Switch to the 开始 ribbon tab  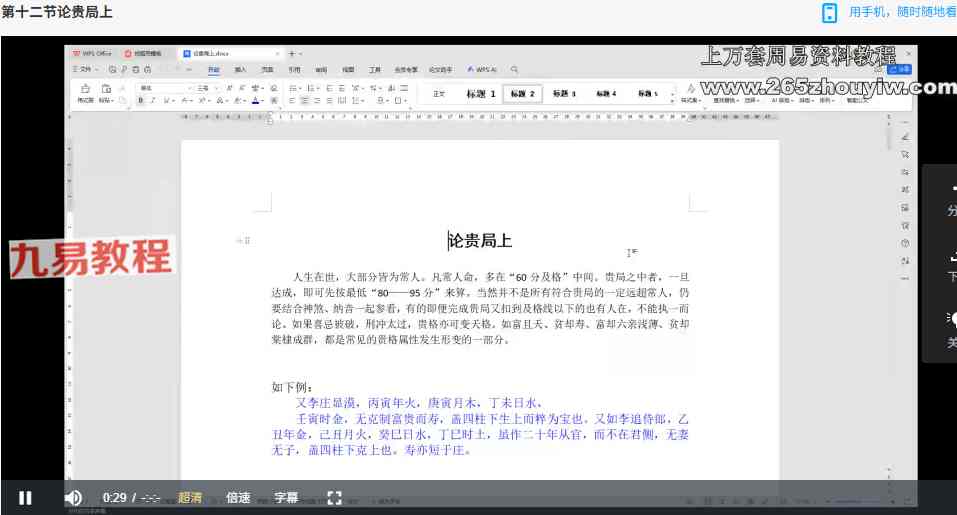(213, 70)
